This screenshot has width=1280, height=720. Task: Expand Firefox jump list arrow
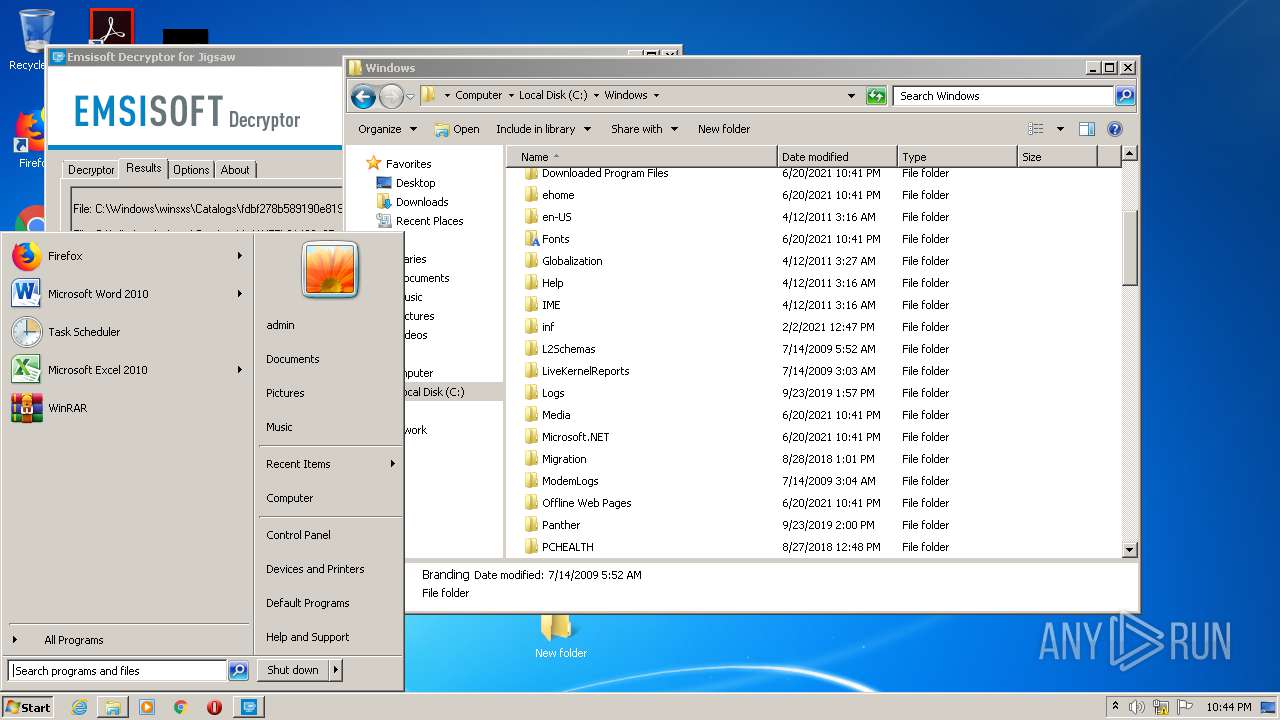239,256
